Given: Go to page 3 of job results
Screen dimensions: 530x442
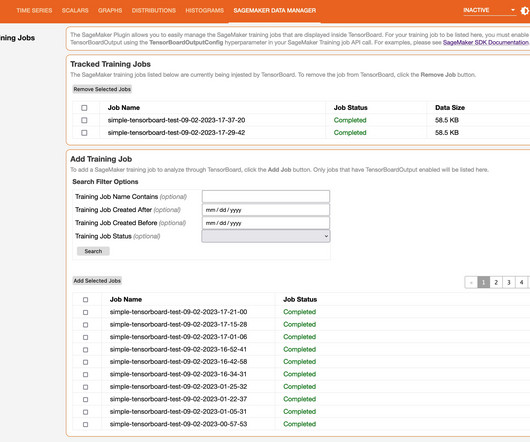Looking at the screenshot, I should point(509,282).
